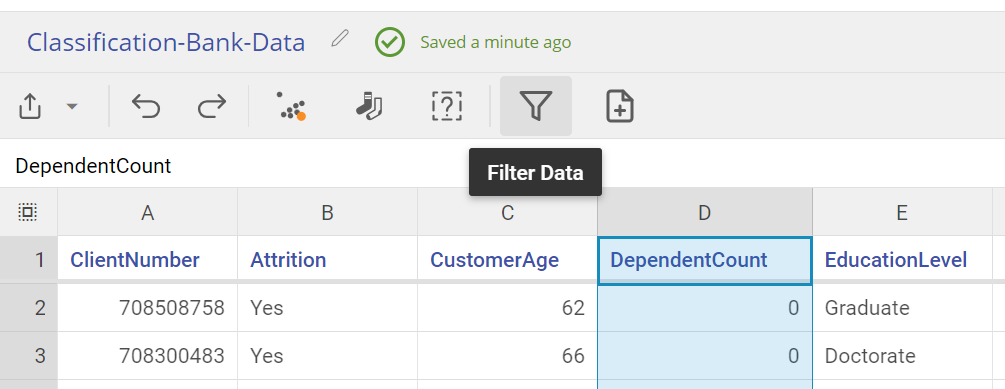The height and width of the screenshot is (389, 1005).
Task: Click the DependentCount header cell
Action: pyautogui.click(x=705, y=260)
